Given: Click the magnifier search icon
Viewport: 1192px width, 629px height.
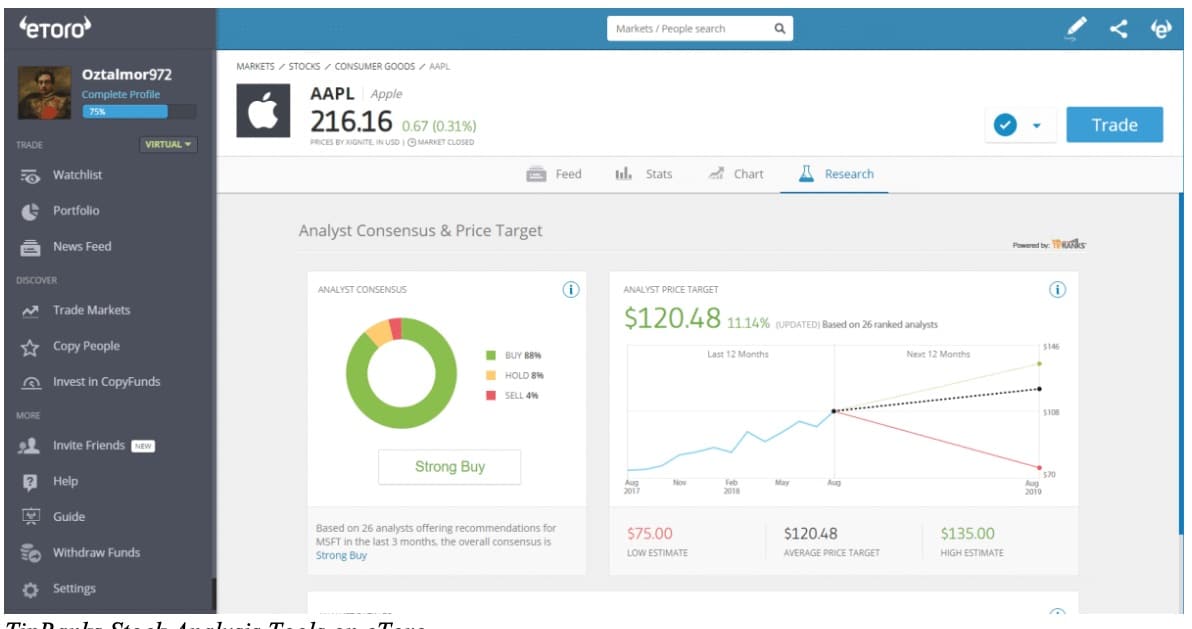Looking at the screenshot, I should (779, 29).
